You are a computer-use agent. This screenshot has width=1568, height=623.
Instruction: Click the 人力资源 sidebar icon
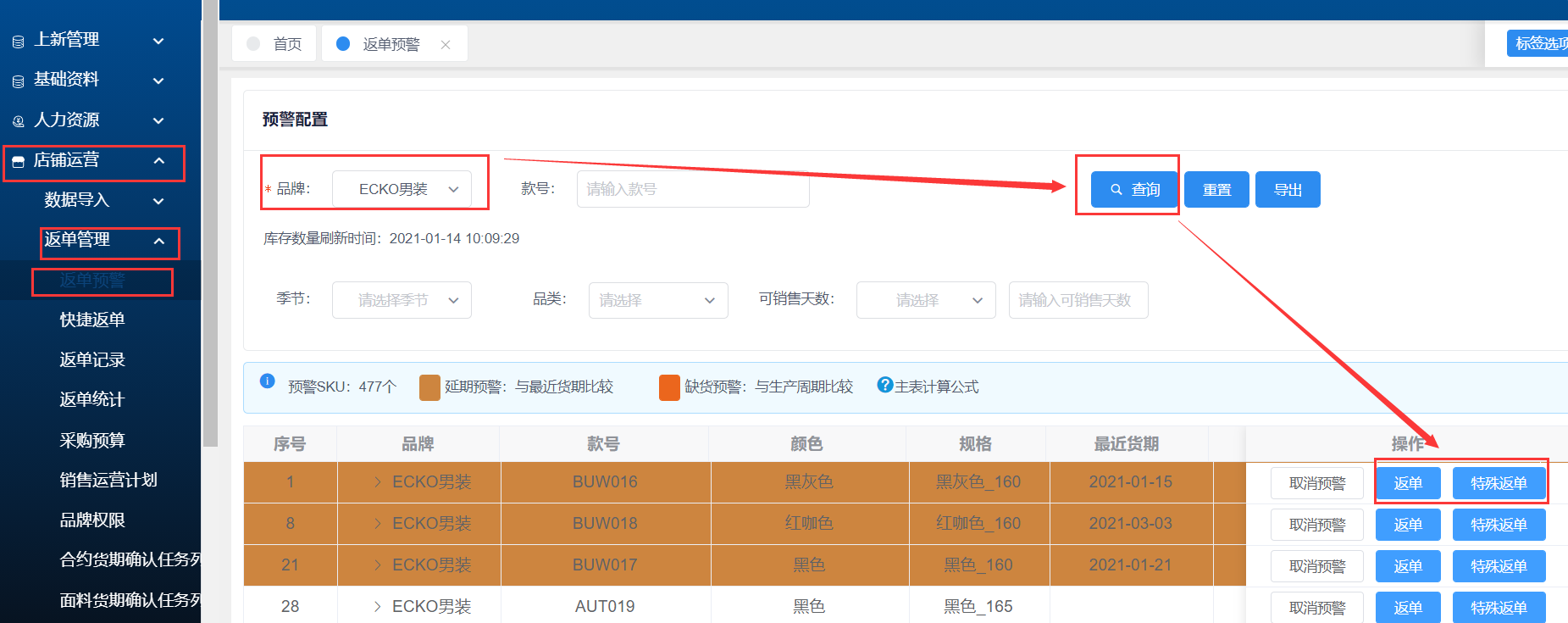18,121
